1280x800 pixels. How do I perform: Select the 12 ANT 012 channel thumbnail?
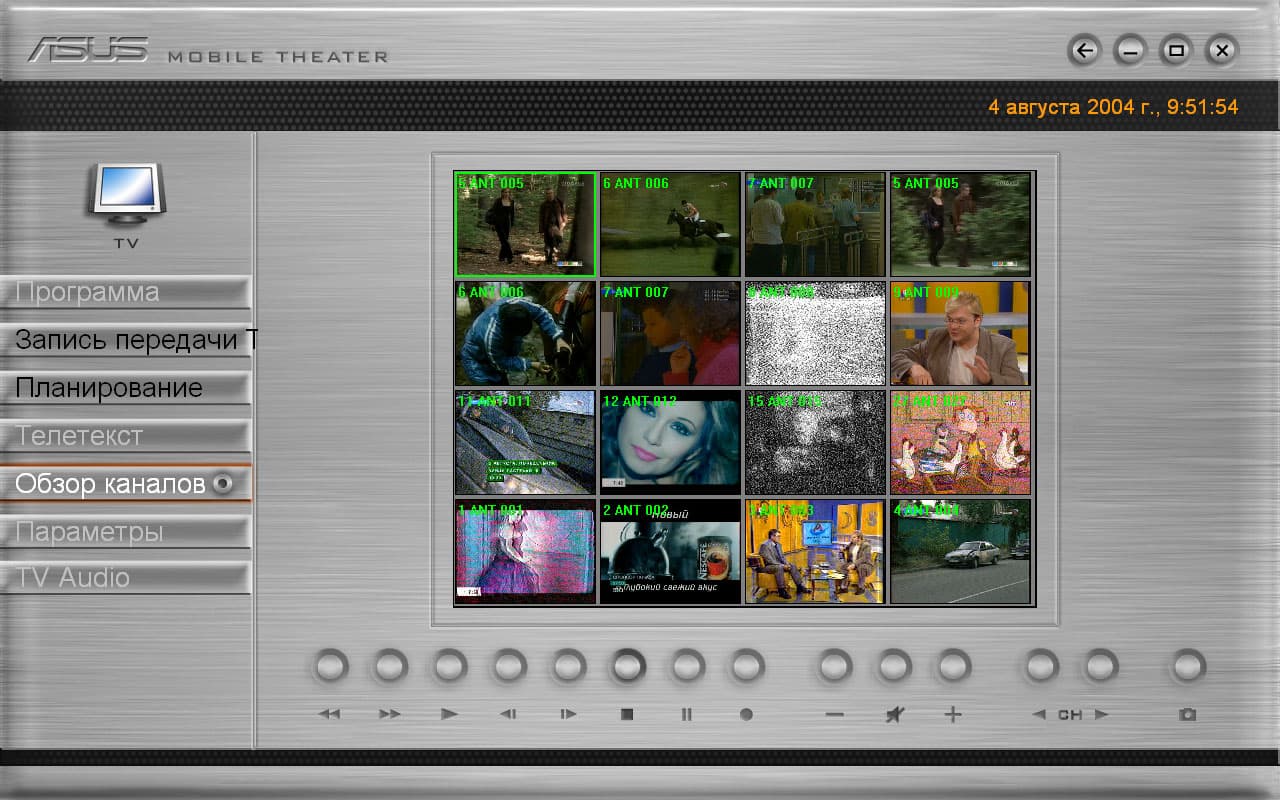(670, 442)
